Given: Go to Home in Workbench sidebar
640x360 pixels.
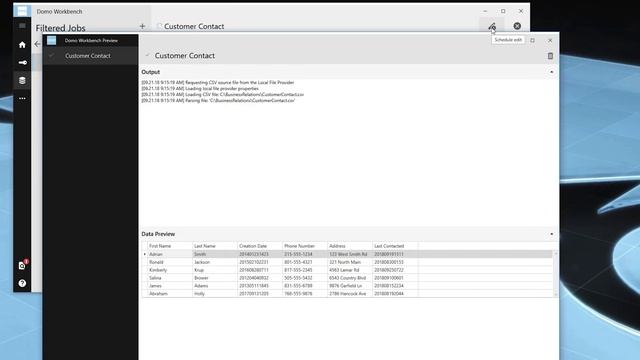Looking at the screenshot, I should 22,44.
